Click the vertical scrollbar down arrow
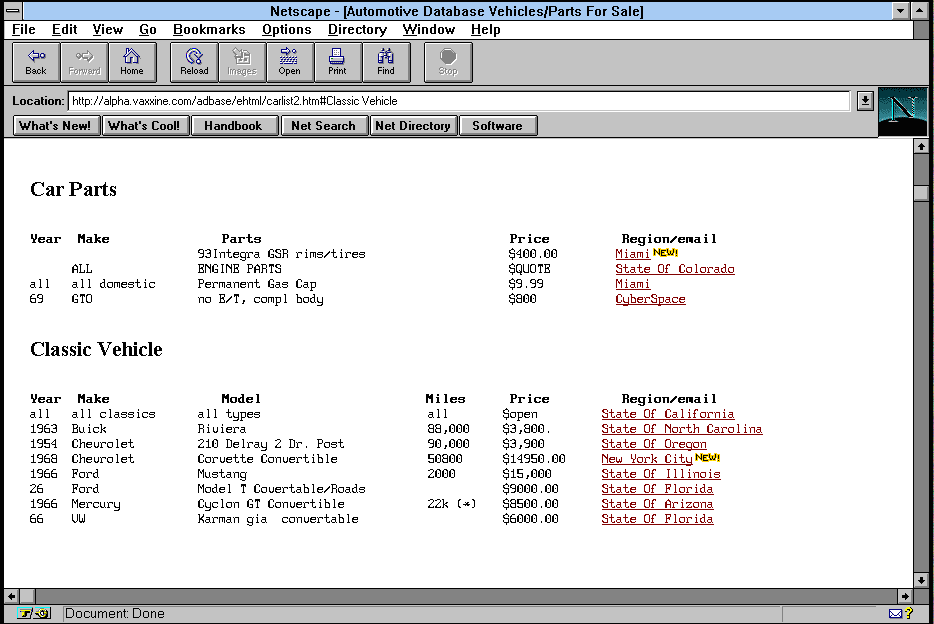The height and width of the screenshot is (624, 934). point(921,580)
